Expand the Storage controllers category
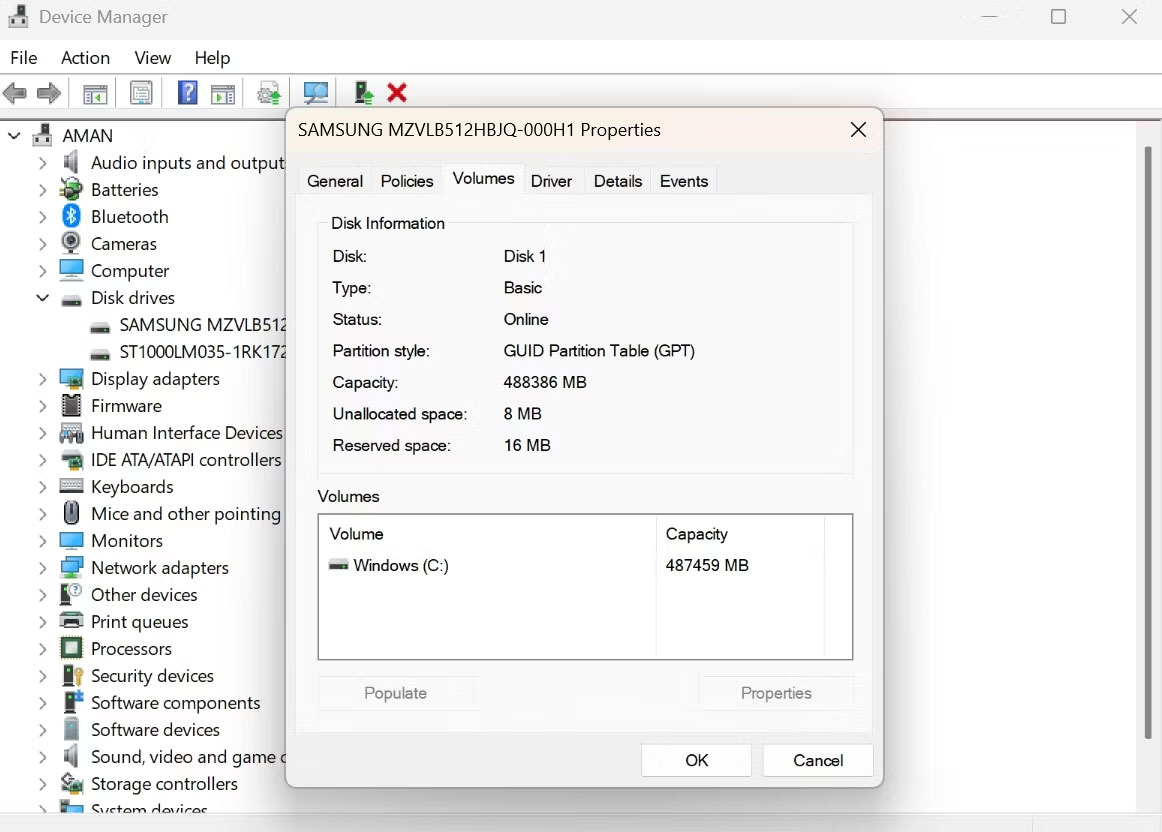Screen dimensions: 1162x832 pos(42,783)
